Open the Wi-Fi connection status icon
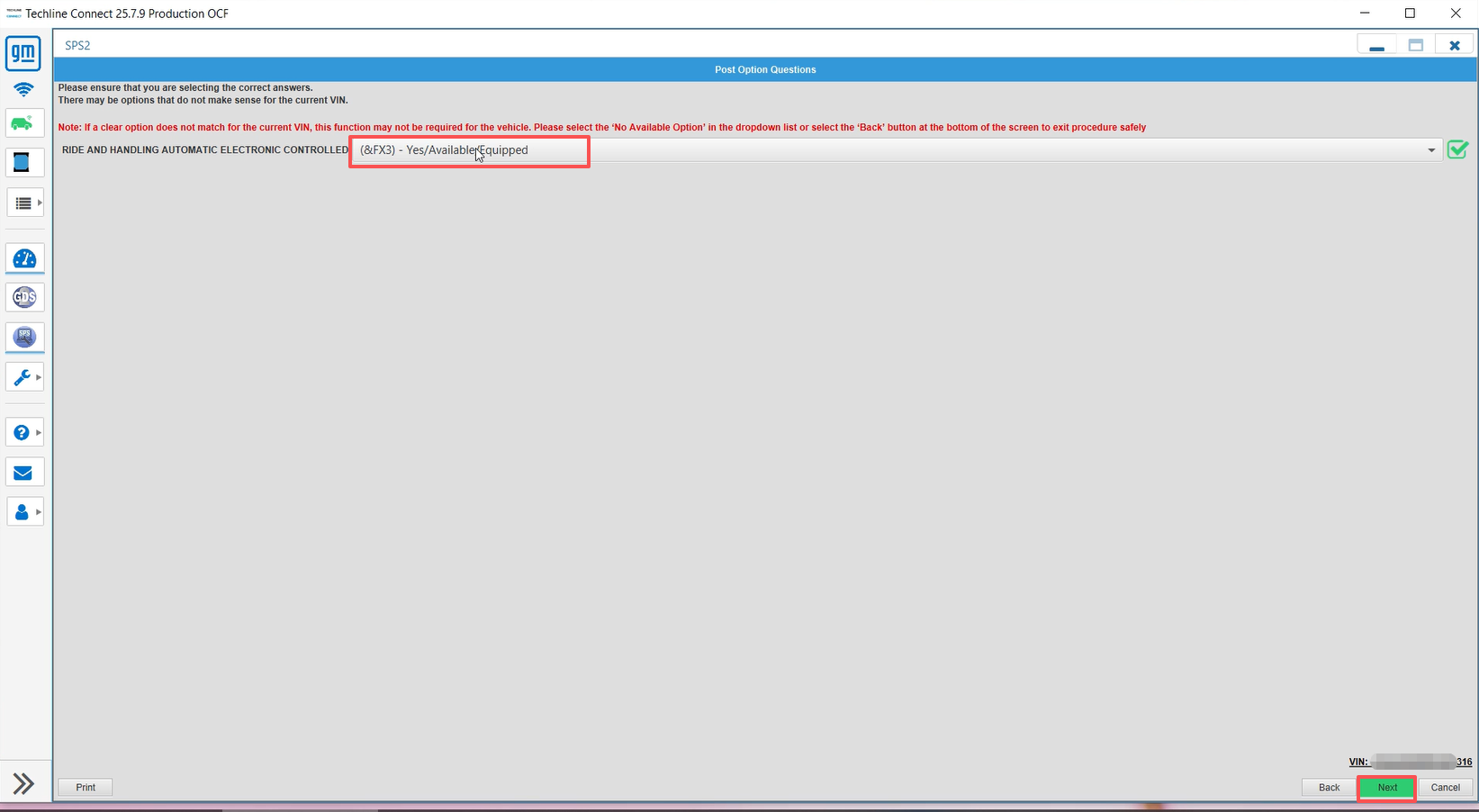The height and width of the screenshot is (812, 1479). click(23, 89)
